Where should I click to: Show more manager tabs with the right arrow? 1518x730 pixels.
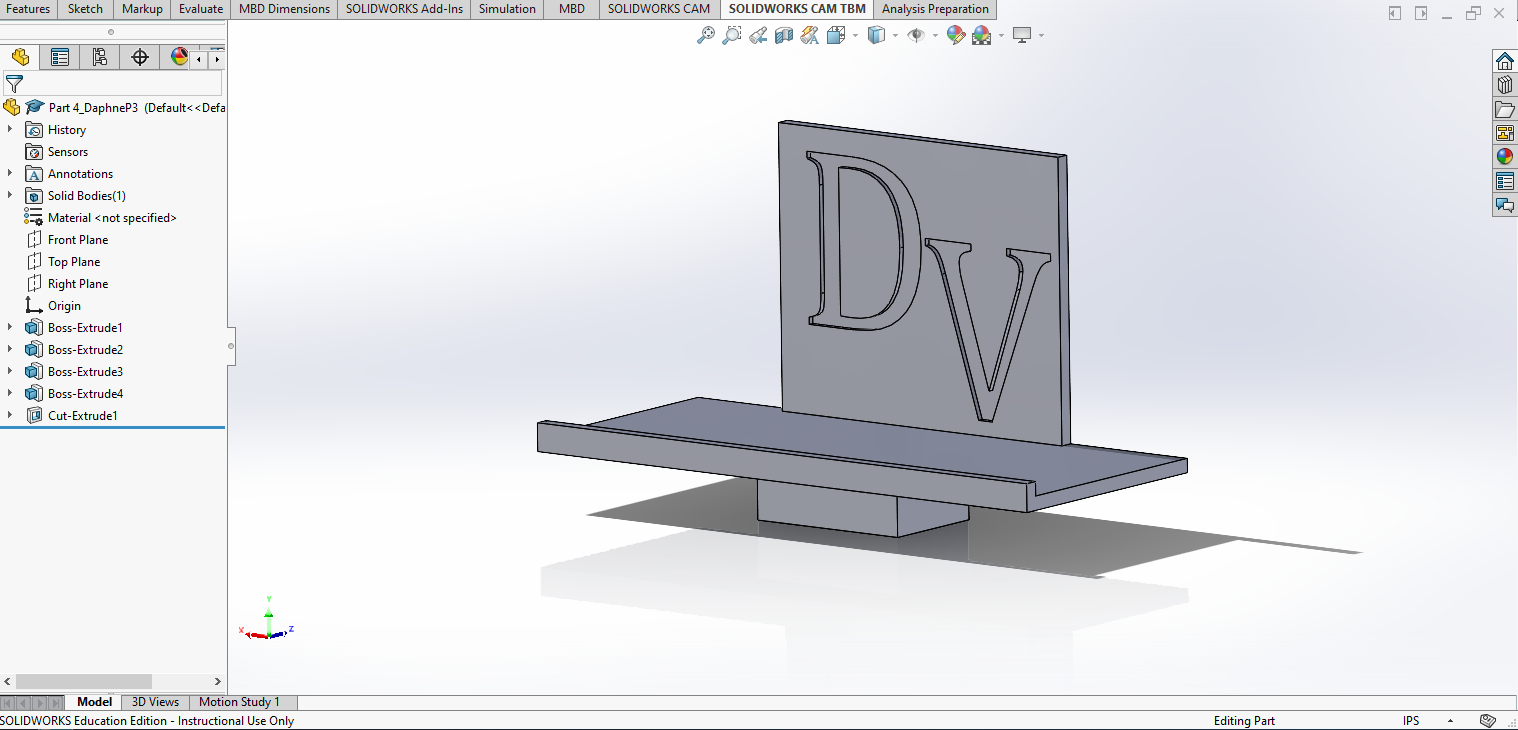click(x=216, y=59)
